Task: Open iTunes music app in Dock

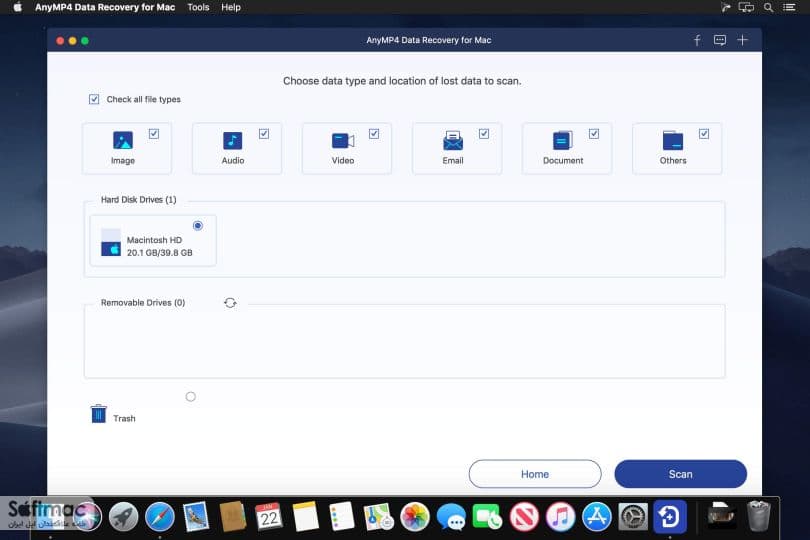Action: point(560,516)
